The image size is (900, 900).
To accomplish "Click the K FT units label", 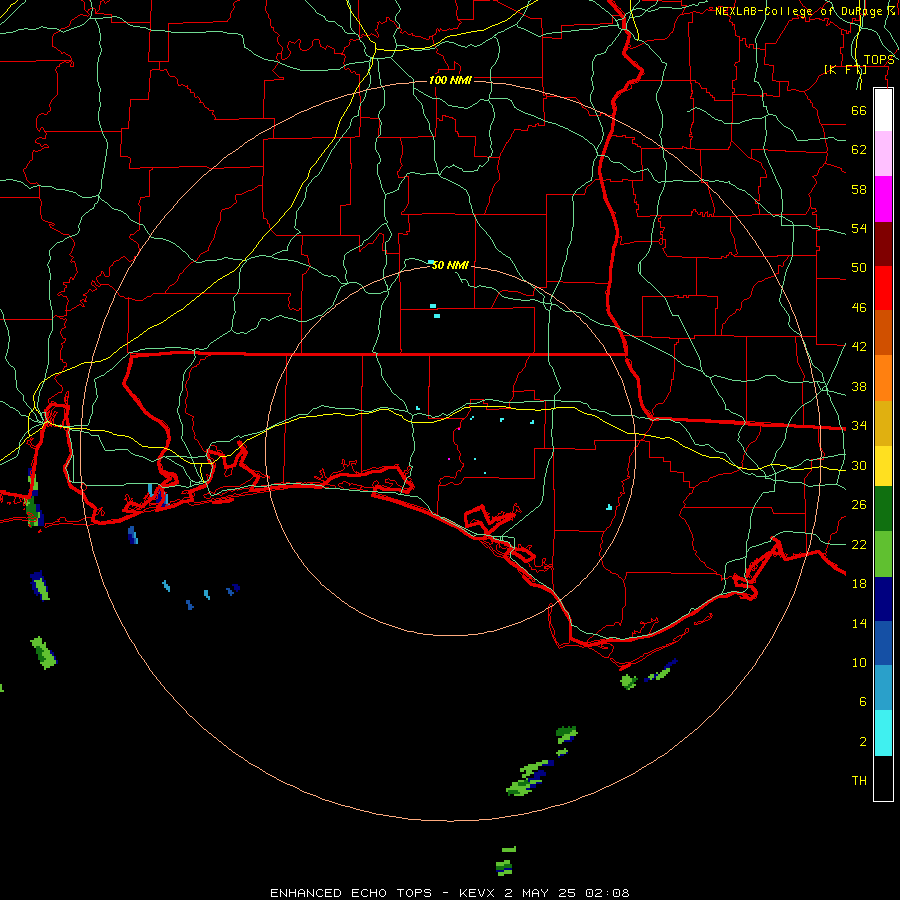I will pyautogui.click(x=845, y=69).
